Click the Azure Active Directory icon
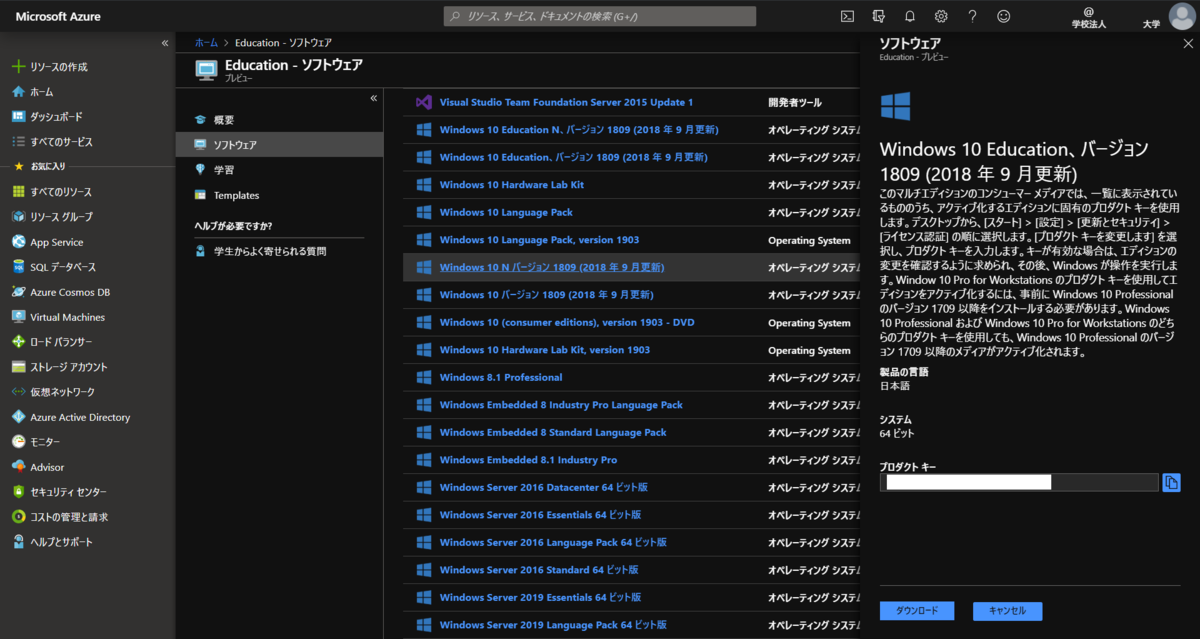This screenshot has height=639, width=1200. [18, 417]
